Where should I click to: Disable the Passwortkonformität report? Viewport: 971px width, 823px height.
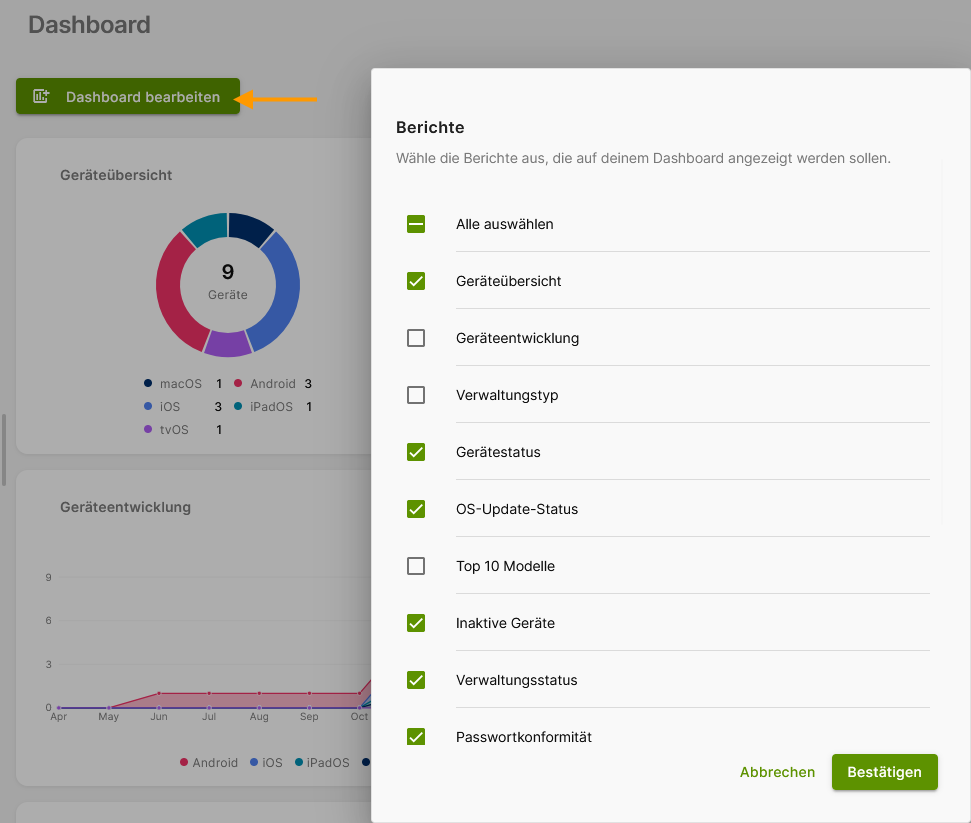point(416,737)
